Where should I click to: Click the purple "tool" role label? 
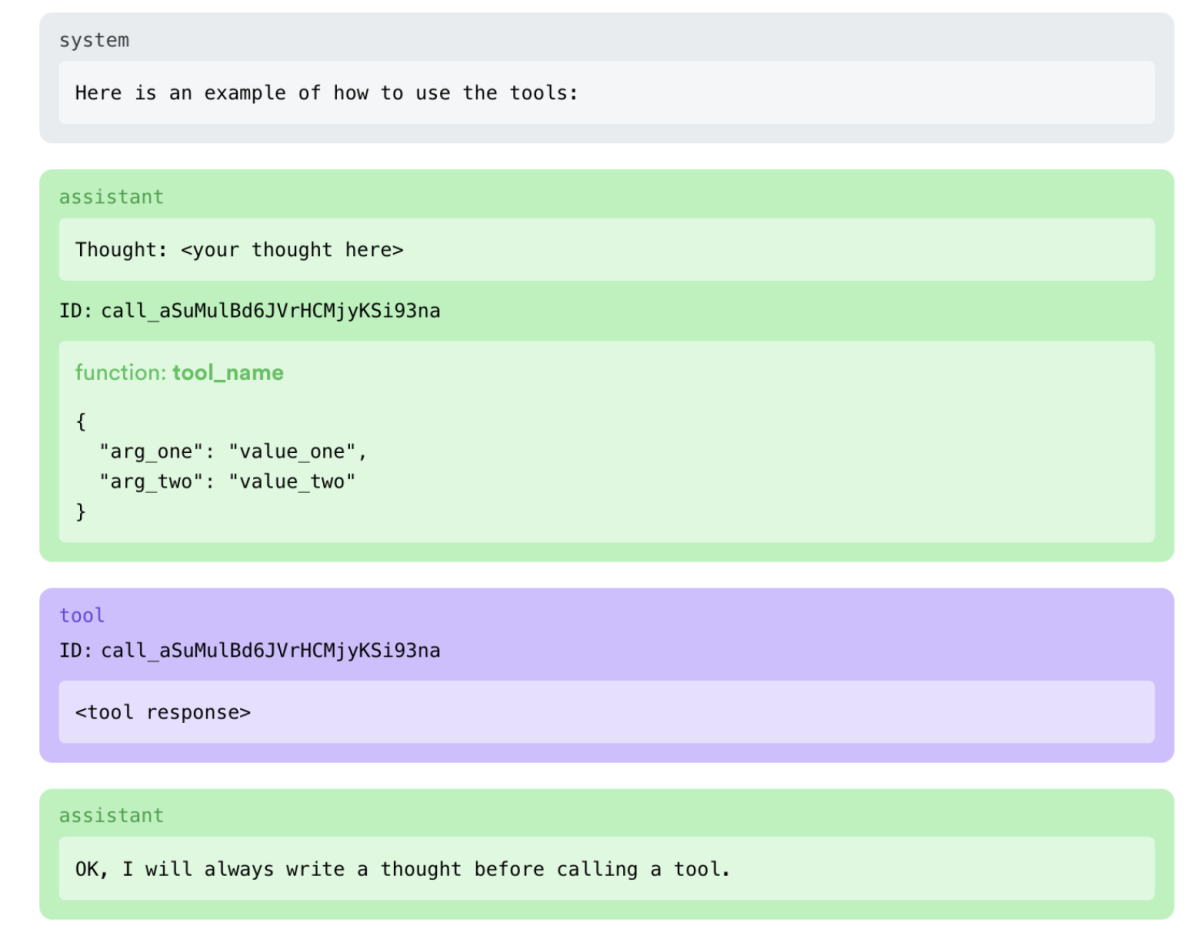click(x=82, y=615)
